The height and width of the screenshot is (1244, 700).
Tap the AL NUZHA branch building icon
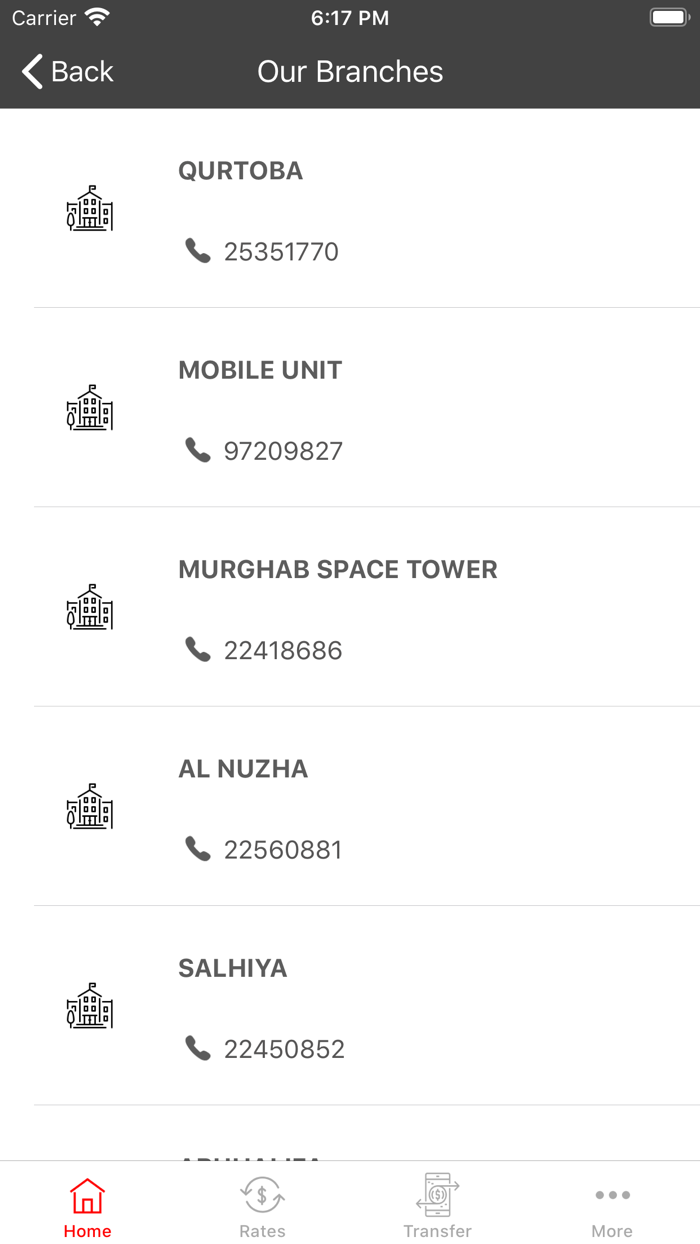[90, 806]
